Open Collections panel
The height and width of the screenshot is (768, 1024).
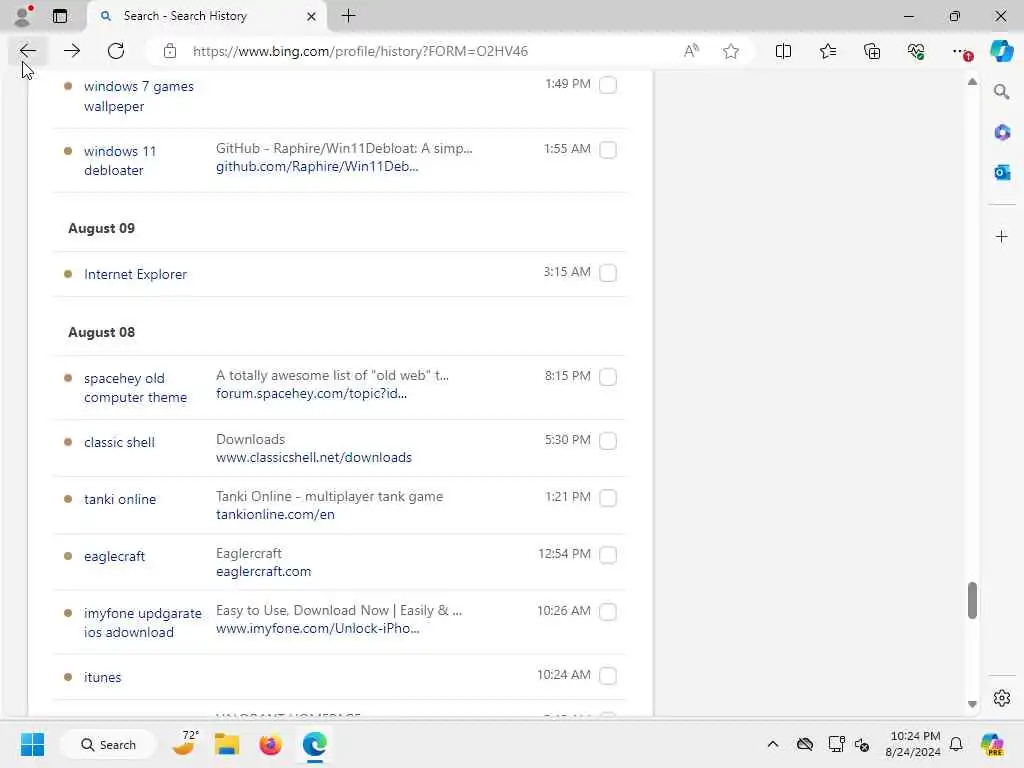pos(872,51)
